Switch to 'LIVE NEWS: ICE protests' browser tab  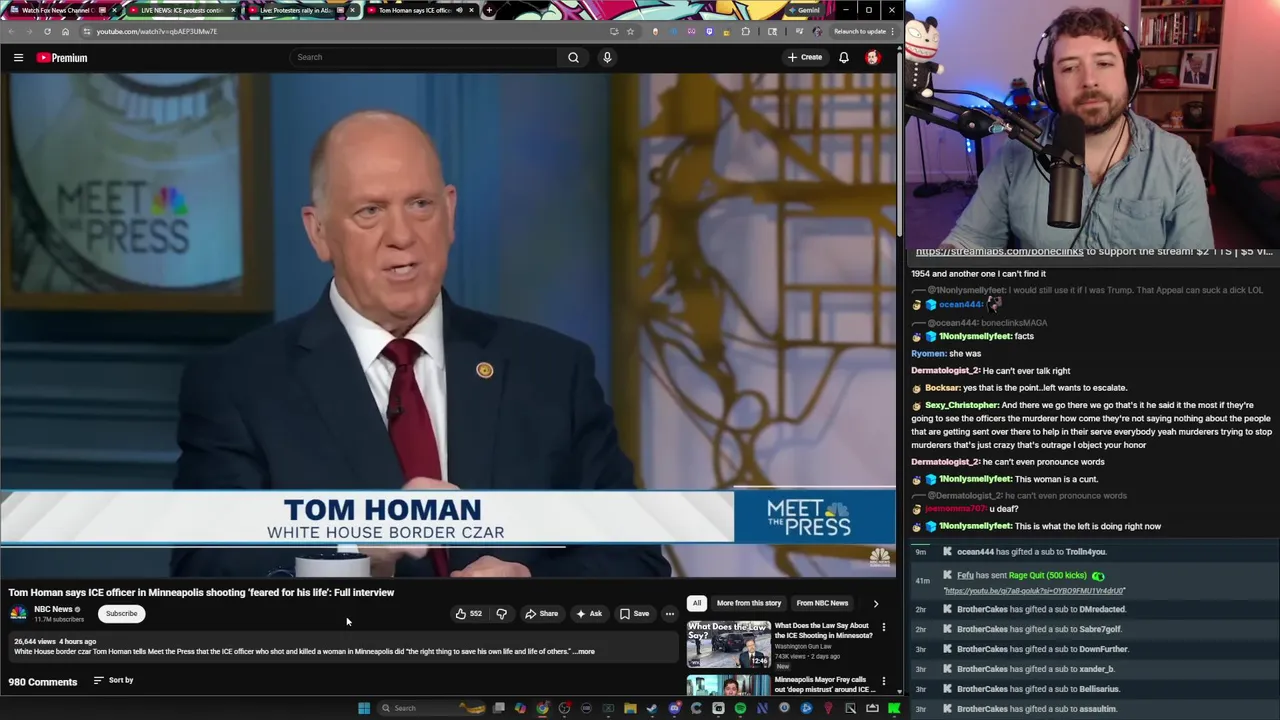180,10
